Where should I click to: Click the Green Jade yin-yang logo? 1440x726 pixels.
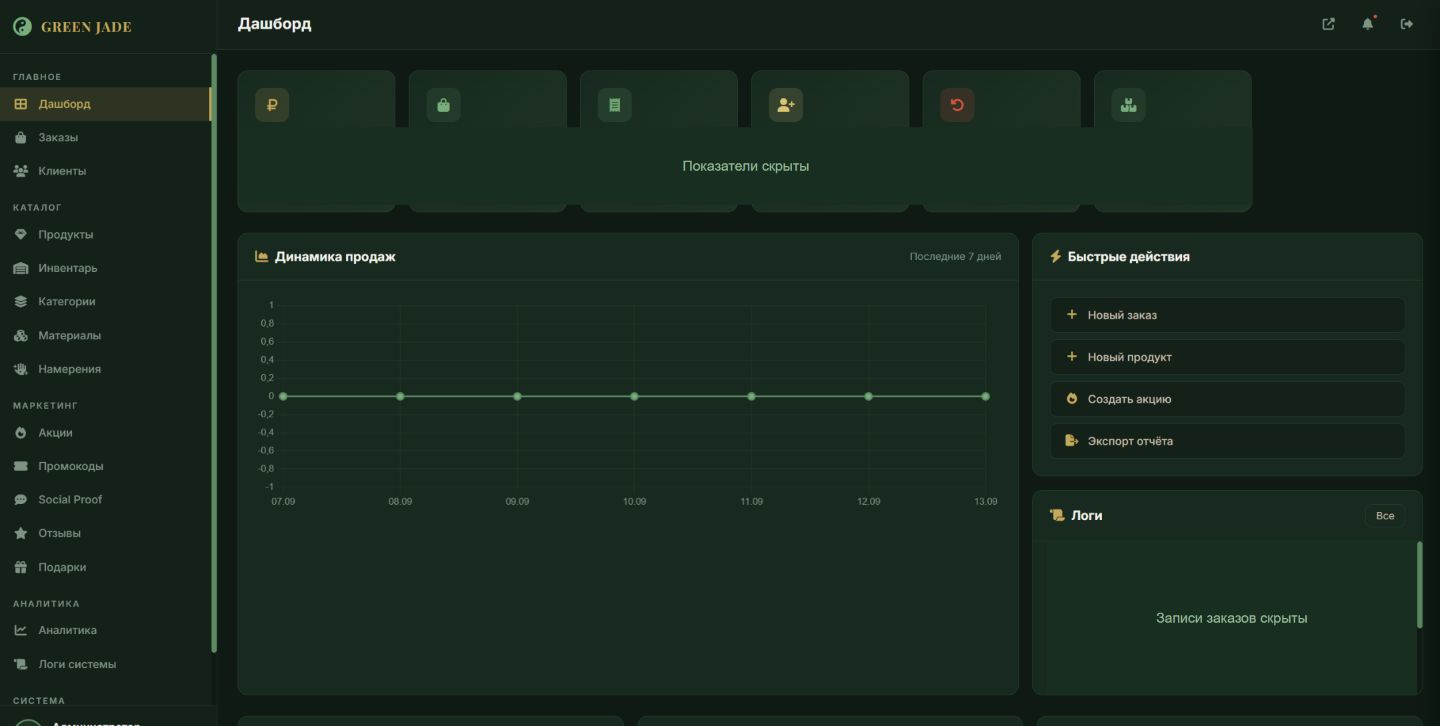click(22, 27)
